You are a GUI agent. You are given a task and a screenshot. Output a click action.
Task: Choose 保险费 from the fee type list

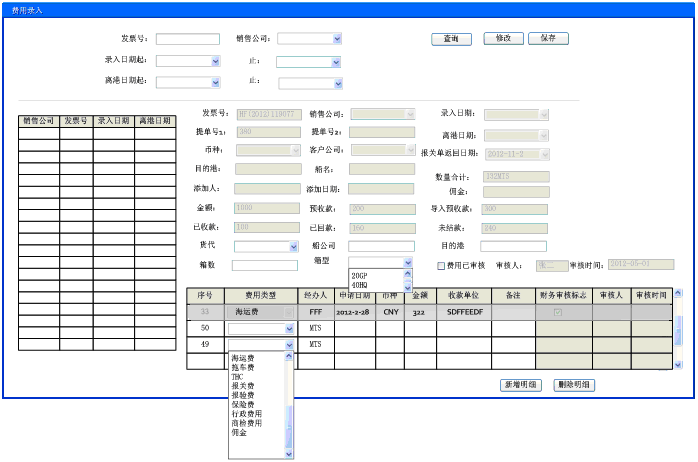(243, 404)
